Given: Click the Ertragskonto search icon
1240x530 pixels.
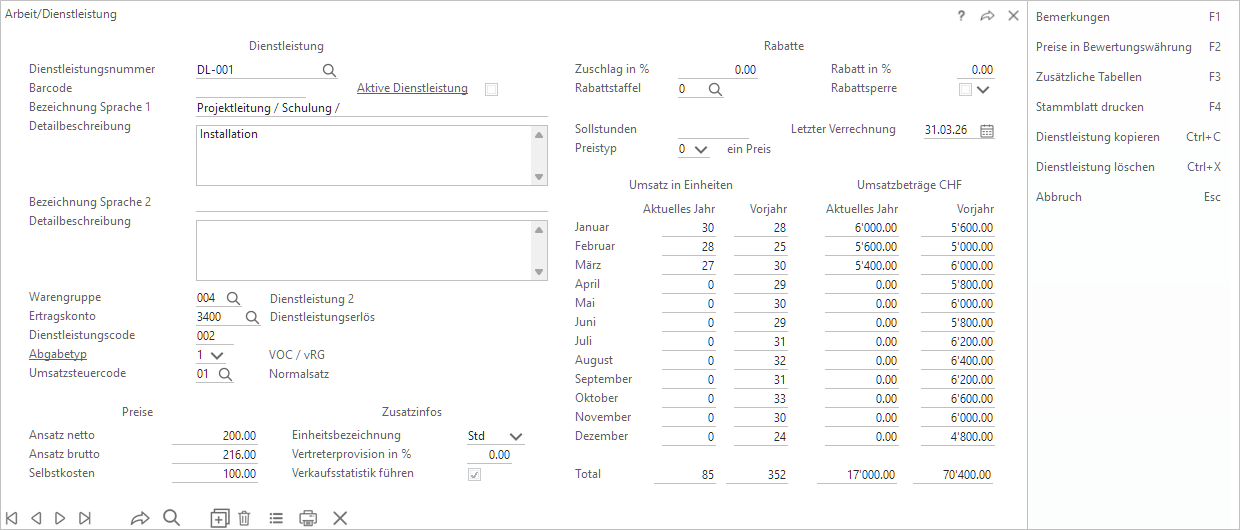Looking at the screenshot, I should point(252,317).
